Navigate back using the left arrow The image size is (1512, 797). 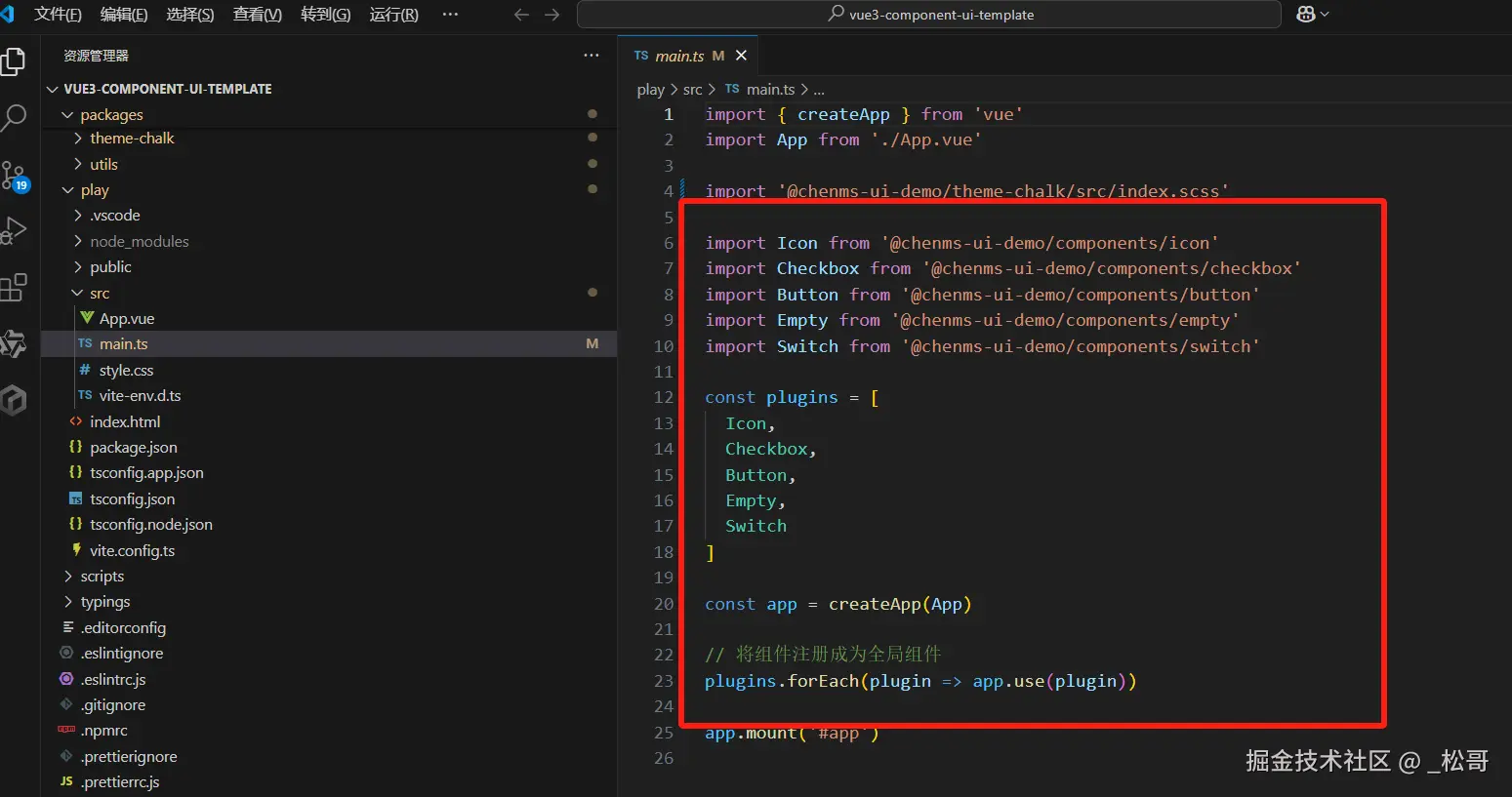click(521, 15)
